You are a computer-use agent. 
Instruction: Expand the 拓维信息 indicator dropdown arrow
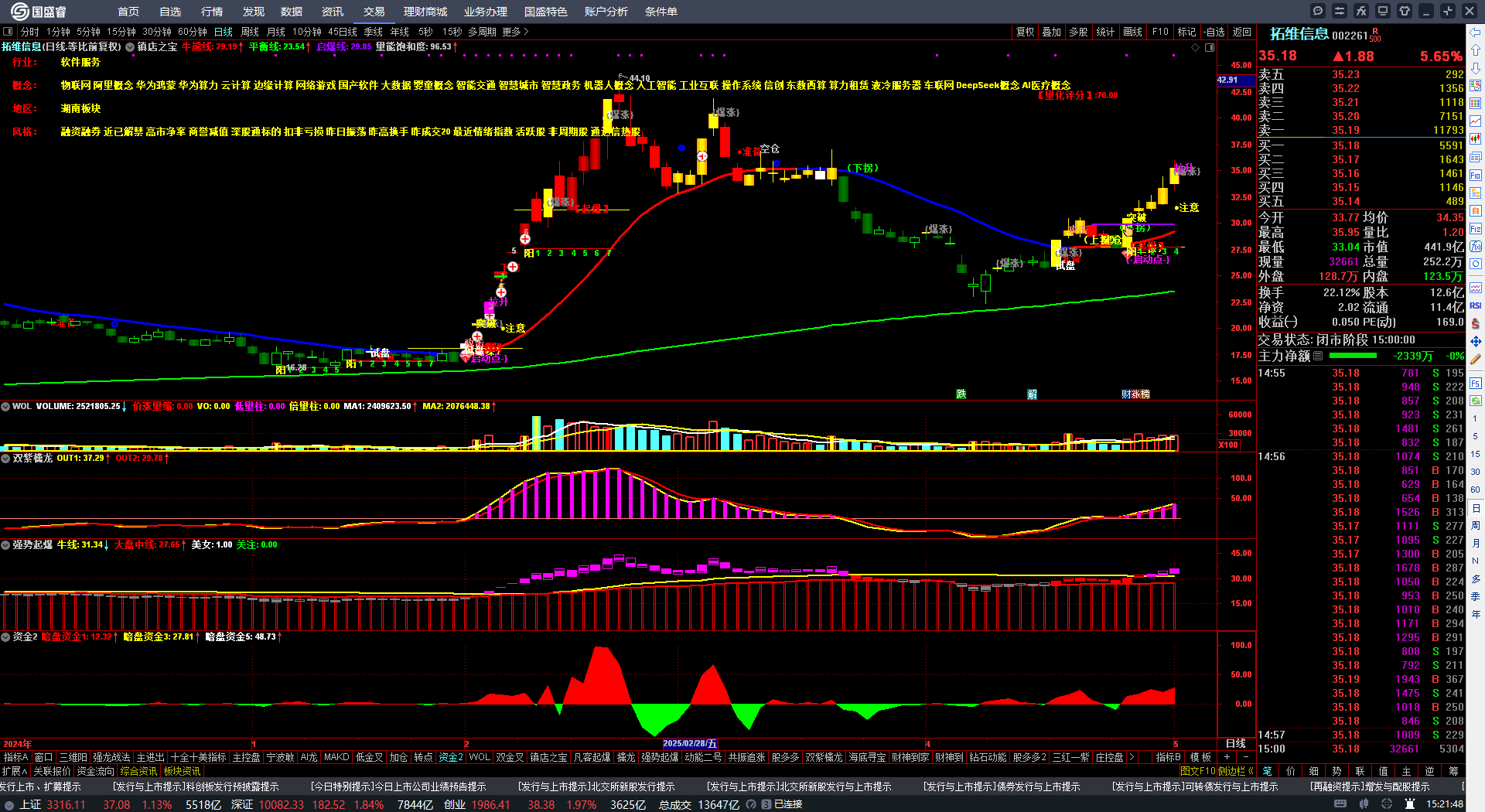tap(130, 47)
